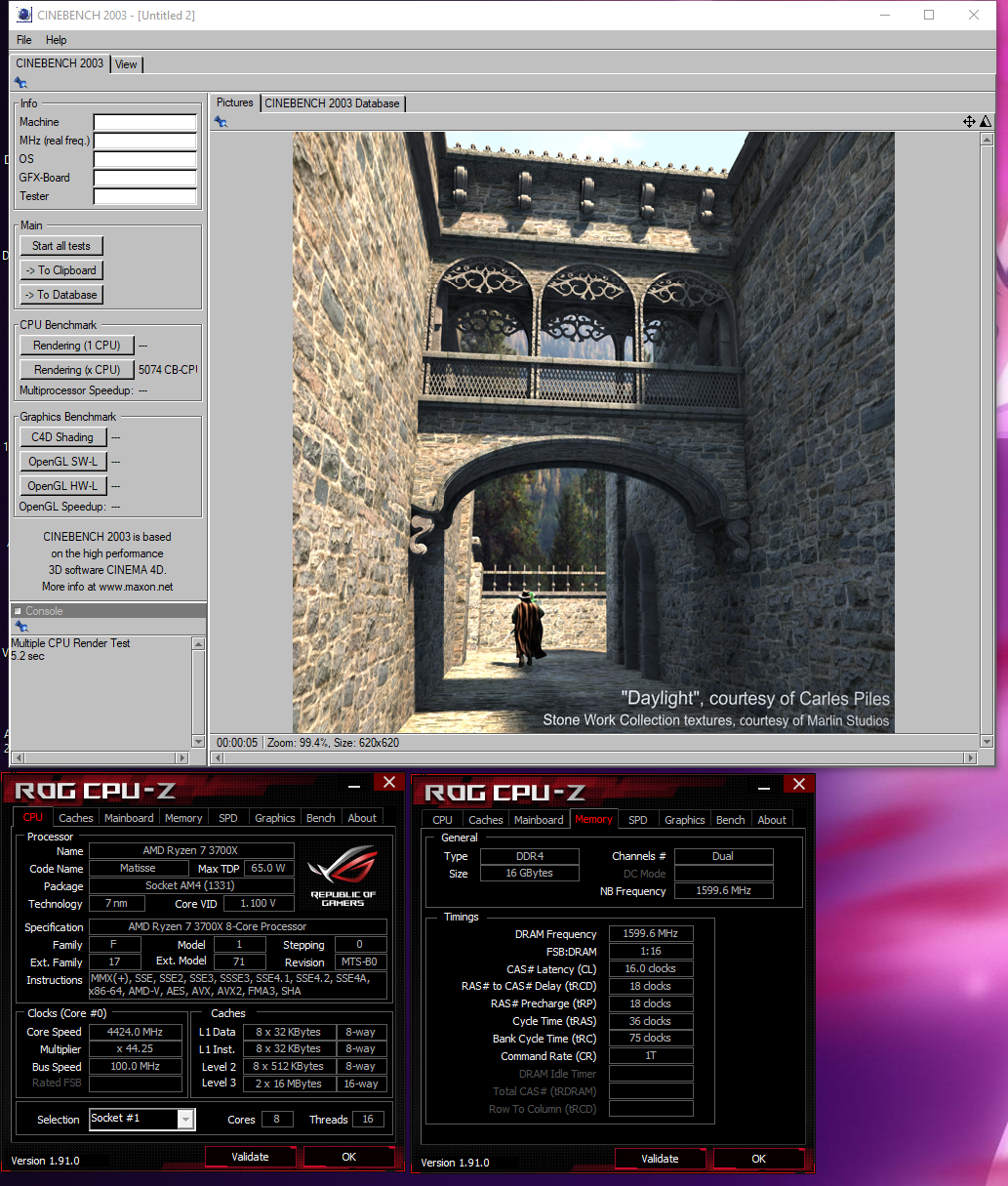
Task: Click the pin icon in the Console panel
Action: [20, 627]
